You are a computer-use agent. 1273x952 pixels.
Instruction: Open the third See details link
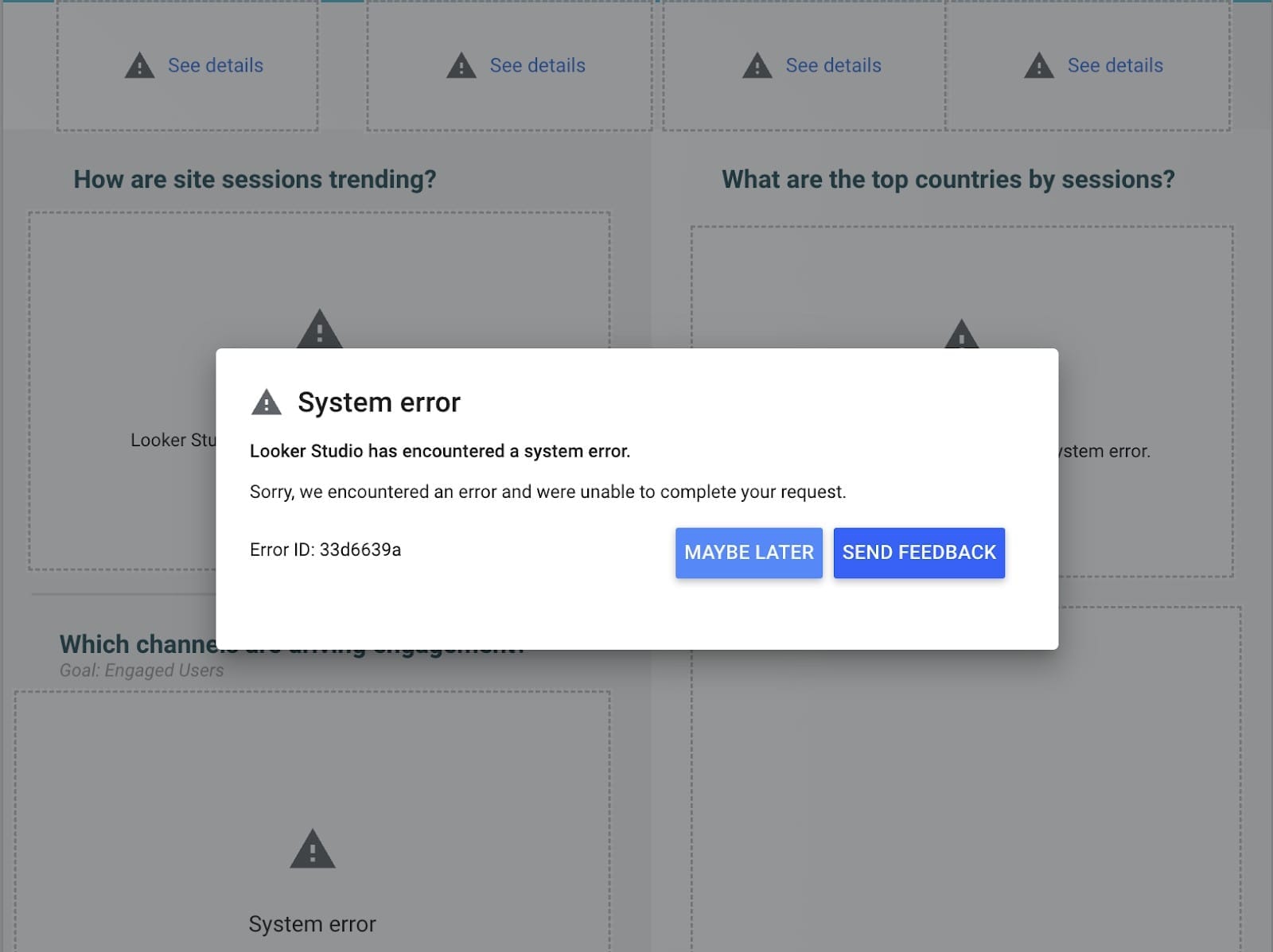[x=833, y=65]
